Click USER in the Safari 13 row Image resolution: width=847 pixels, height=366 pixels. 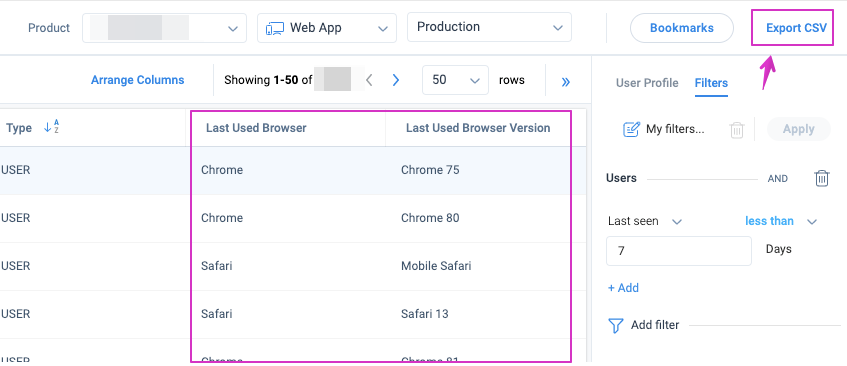tap(16, 314)
